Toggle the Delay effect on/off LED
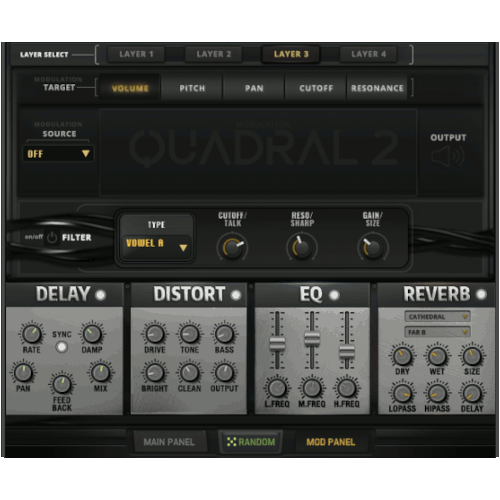Screen dimensions: 500x500 [x=100, y=295]
